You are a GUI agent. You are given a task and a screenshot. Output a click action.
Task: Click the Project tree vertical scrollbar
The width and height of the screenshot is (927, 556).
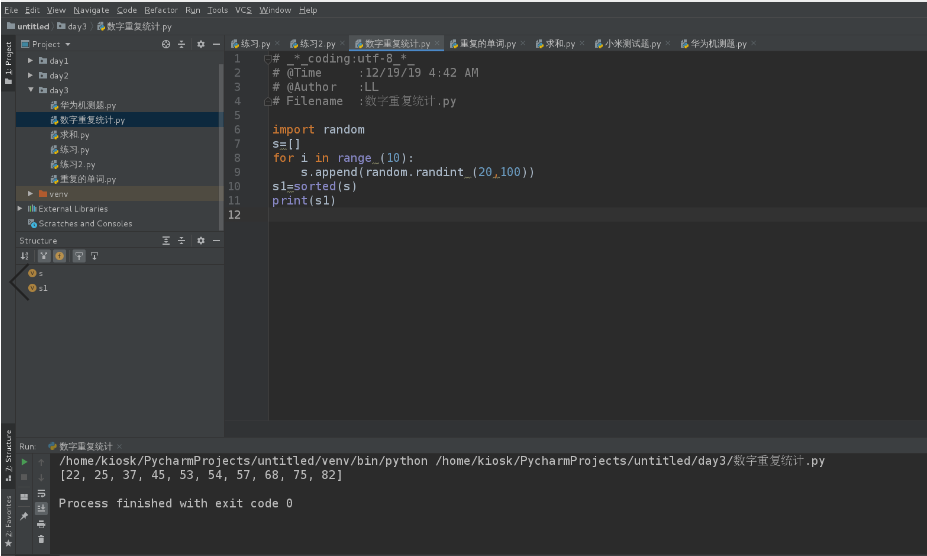point(221,145)
